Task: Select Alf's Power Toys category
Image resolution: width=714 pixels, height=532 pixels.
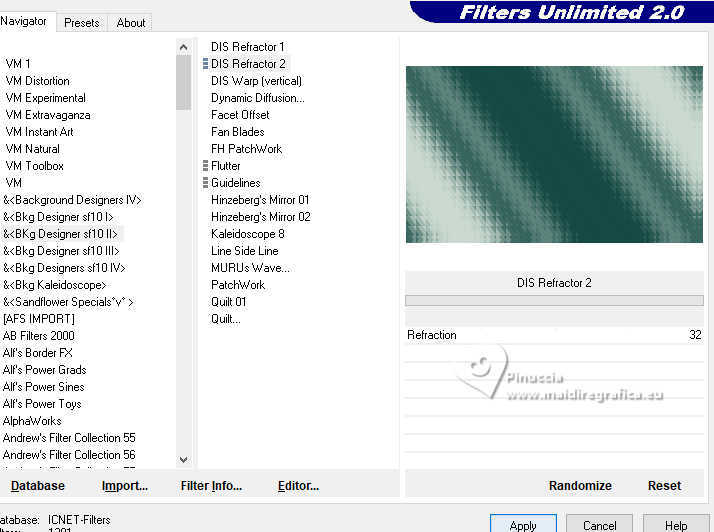Action: (x=42, y=404)
